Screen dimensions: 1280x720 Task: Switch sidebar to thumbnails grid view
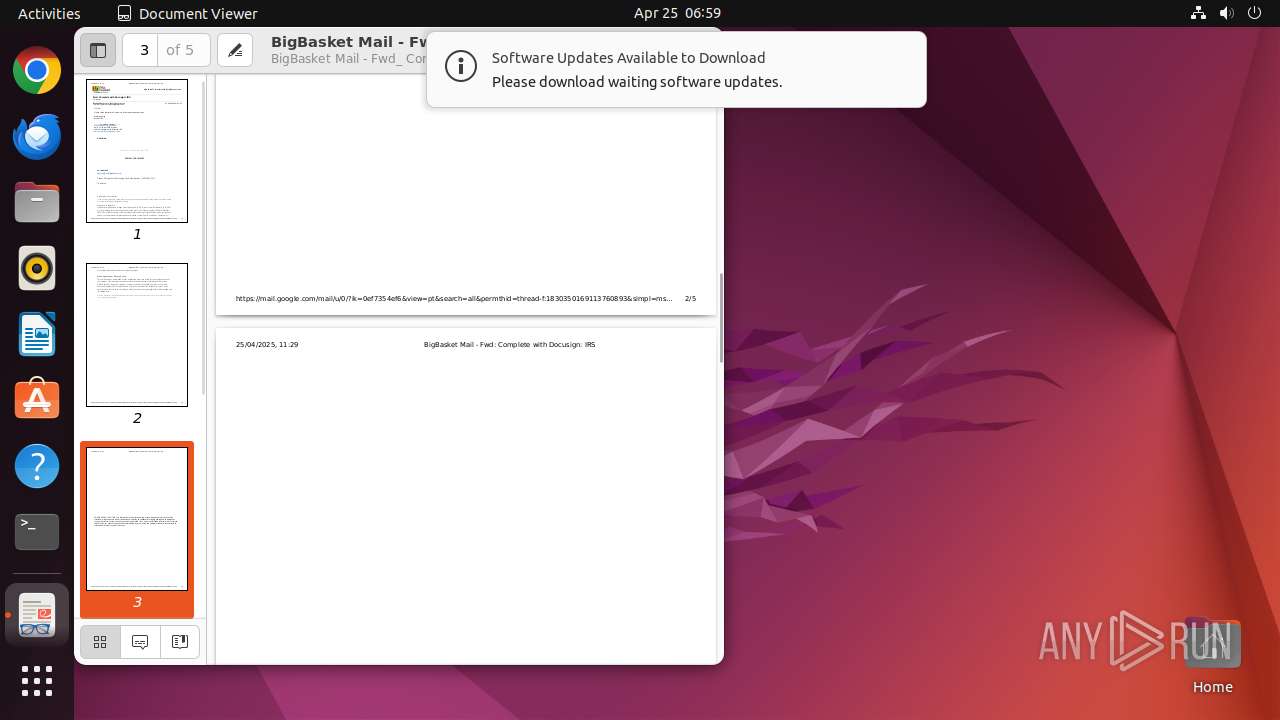click(100, 642)
